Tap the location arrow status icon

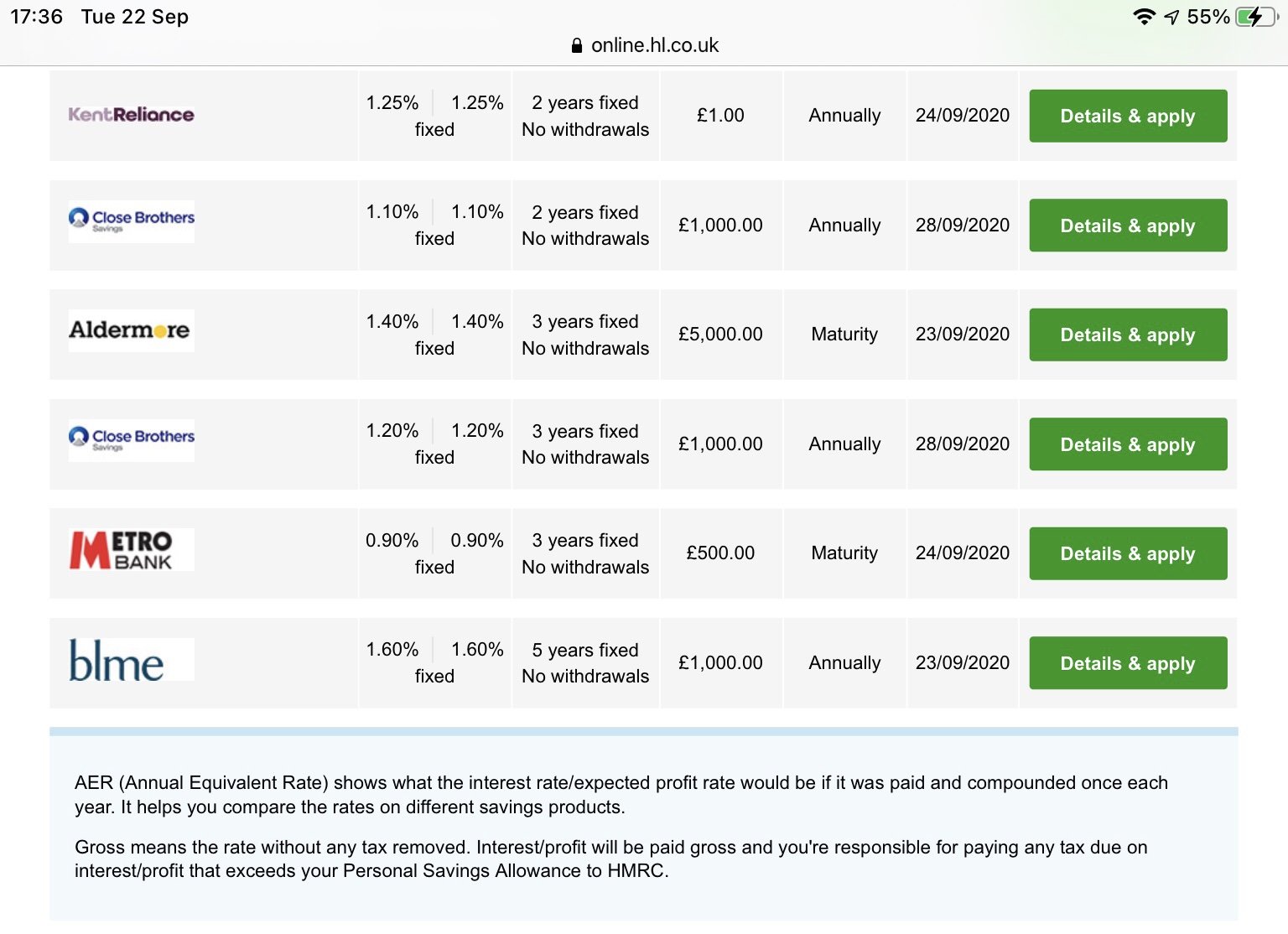[x=1171, y=17]
